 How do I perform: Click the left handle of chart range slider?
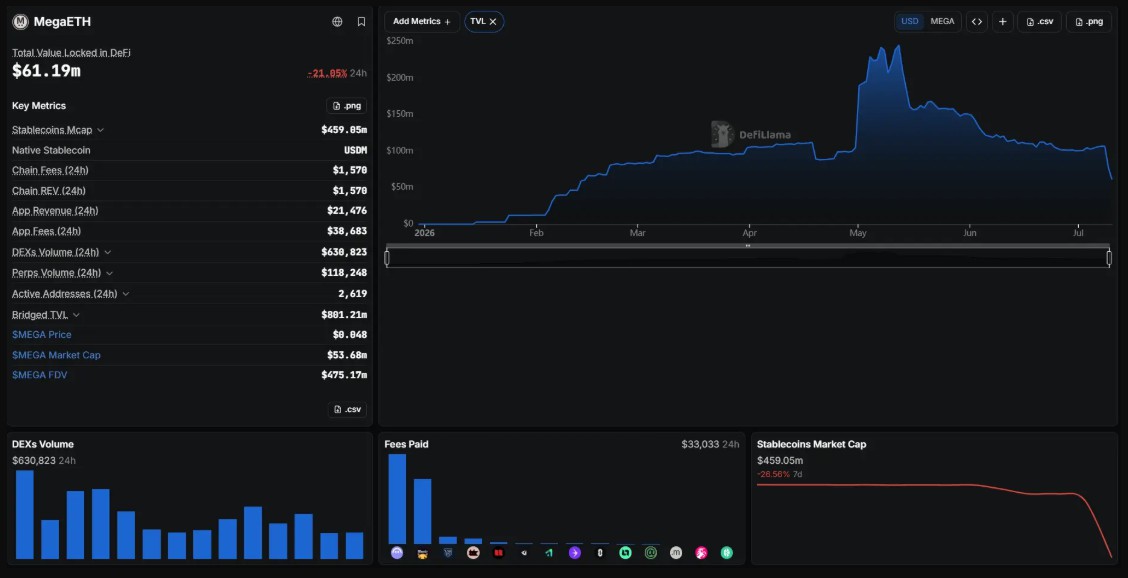[x=387, y=258]
